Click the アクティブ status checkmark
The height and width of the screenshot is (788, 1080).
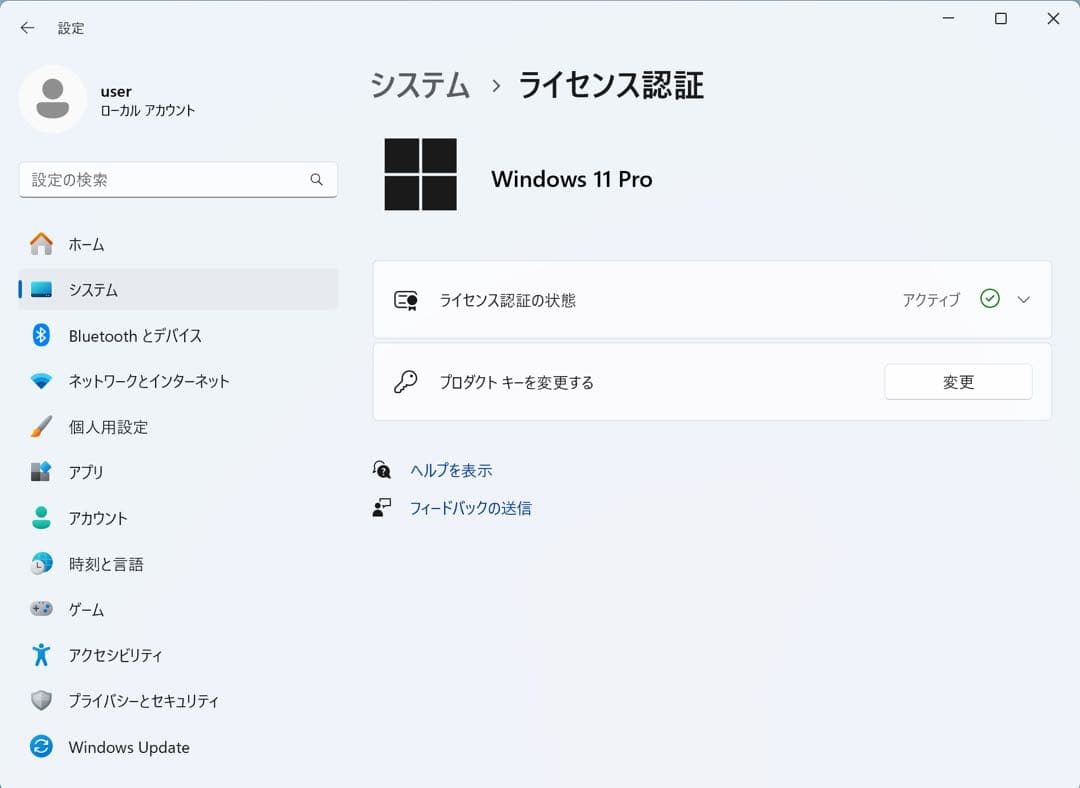(x=990, y=298)
